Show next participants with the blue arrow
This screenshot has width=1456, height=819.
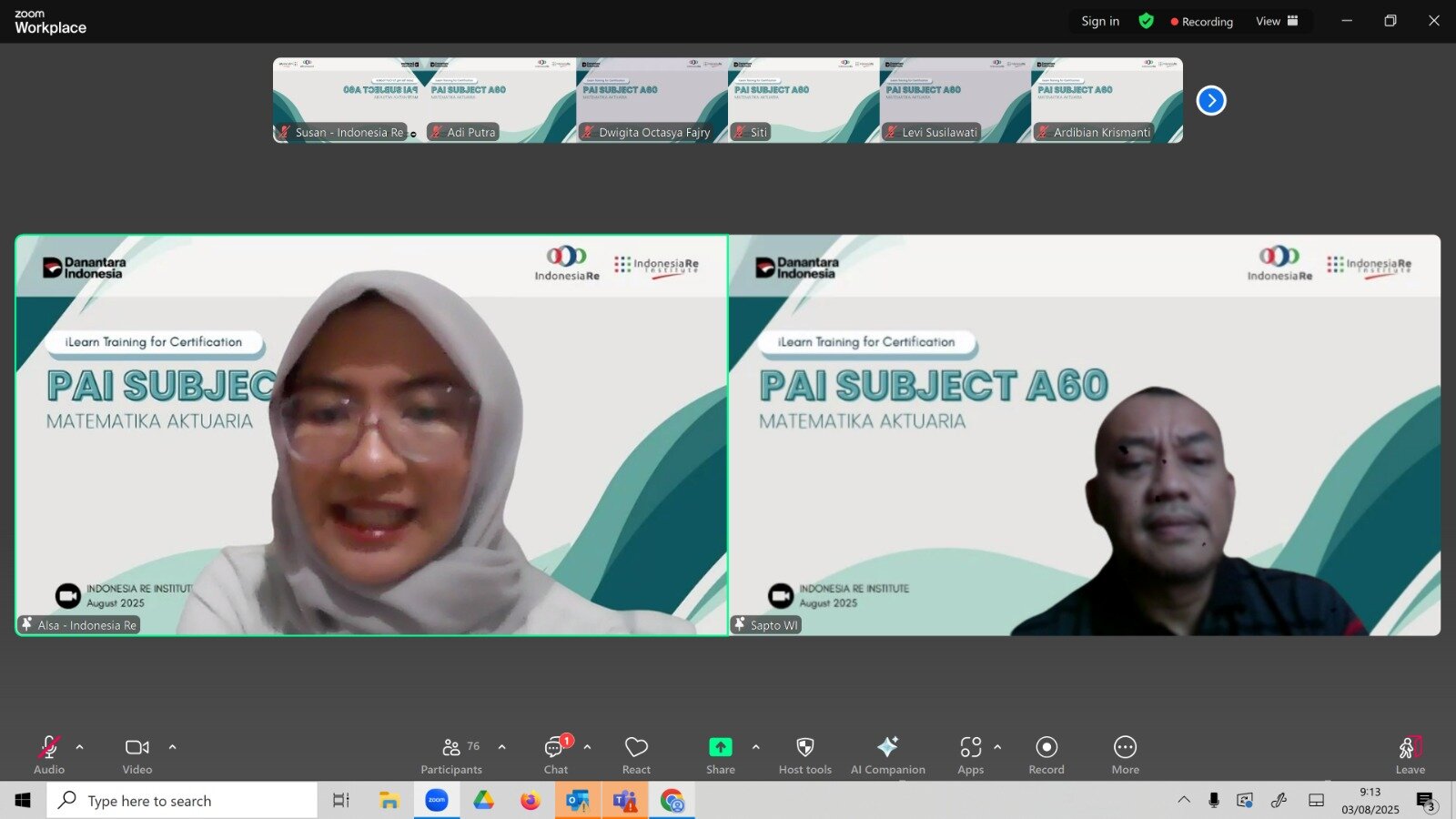pyautogui.click(x=1211, y=100)
